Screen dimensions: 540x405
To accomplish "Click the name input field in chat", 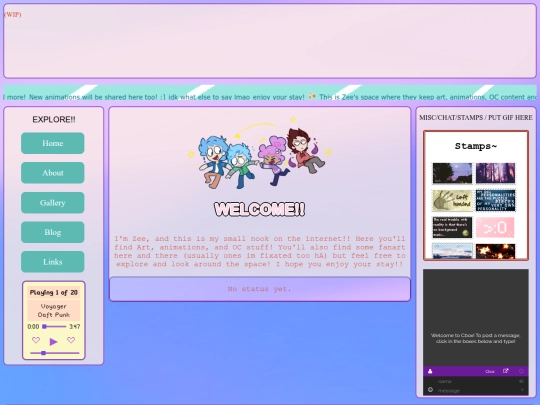I will (475, 381).
